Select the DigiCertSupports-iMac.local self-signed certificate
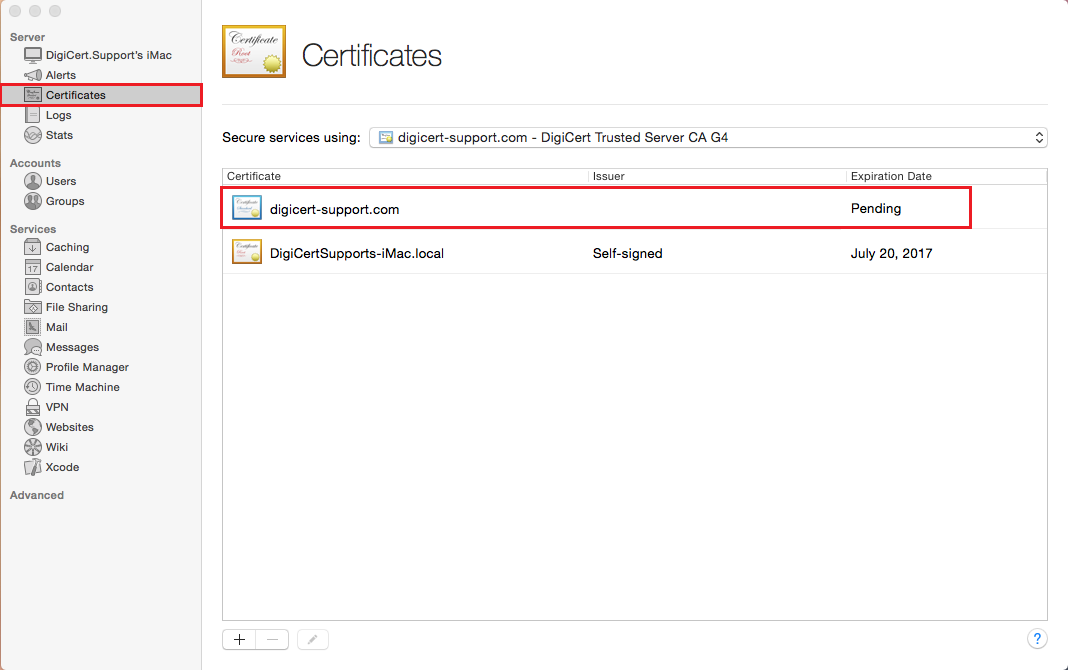Viewport: 1068px width, 670px height. click(595, 253)
